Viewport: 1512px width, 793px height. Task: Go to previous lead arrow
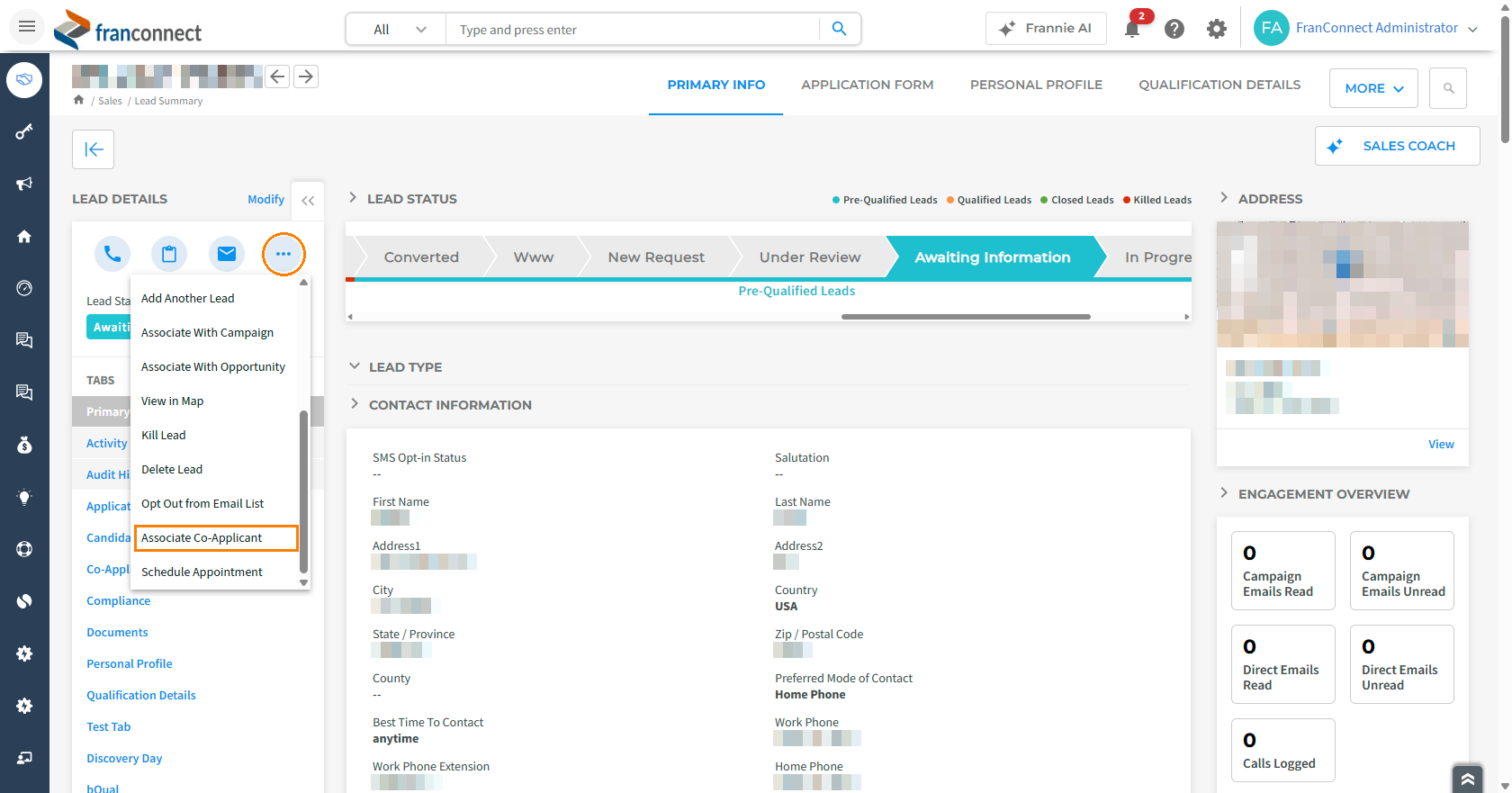pyautogui.click(x=278, y=77)
